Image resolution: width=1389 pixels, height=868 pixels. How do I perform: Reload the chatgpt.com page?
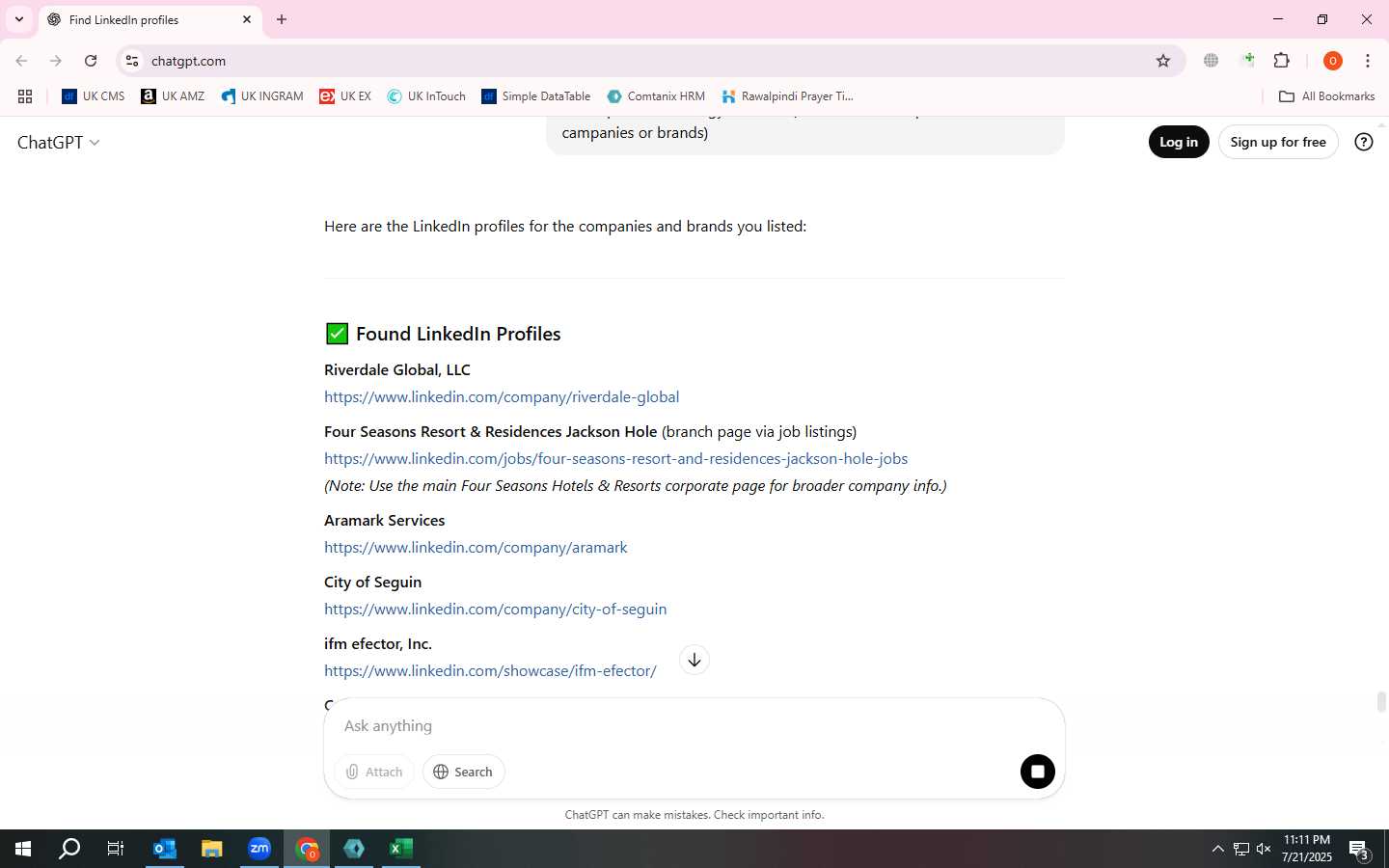click(91, 61)
